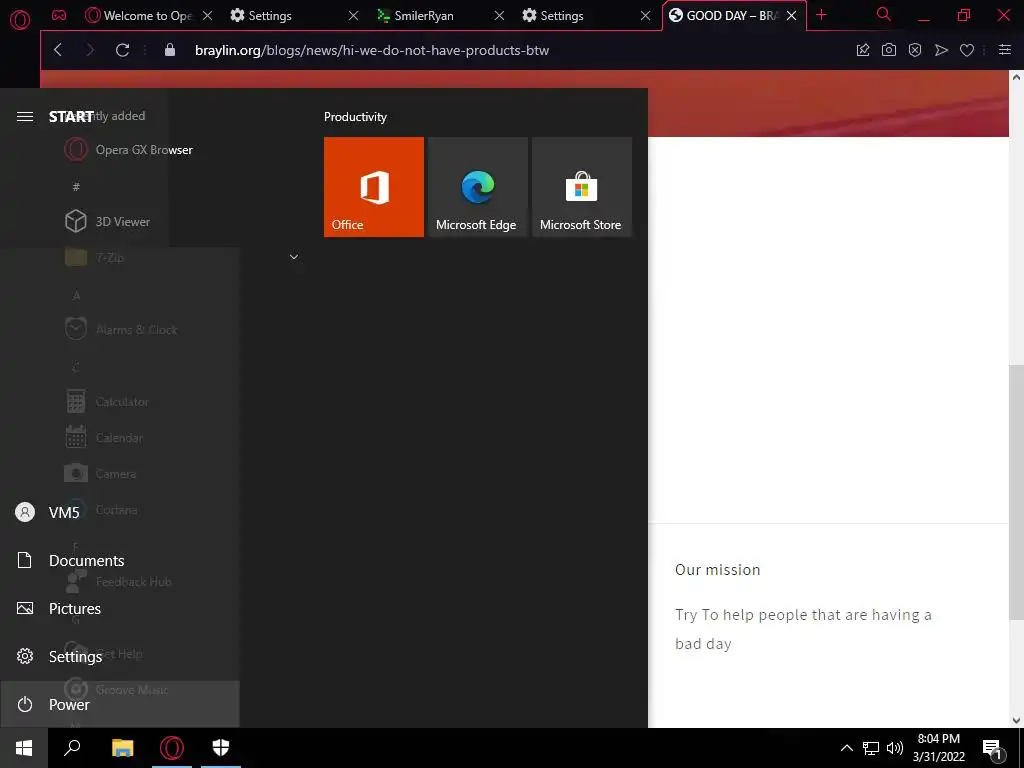Open File Explorer from the taskbar
The width and height of the screenshot is (1024, 768).
[122, 748]
